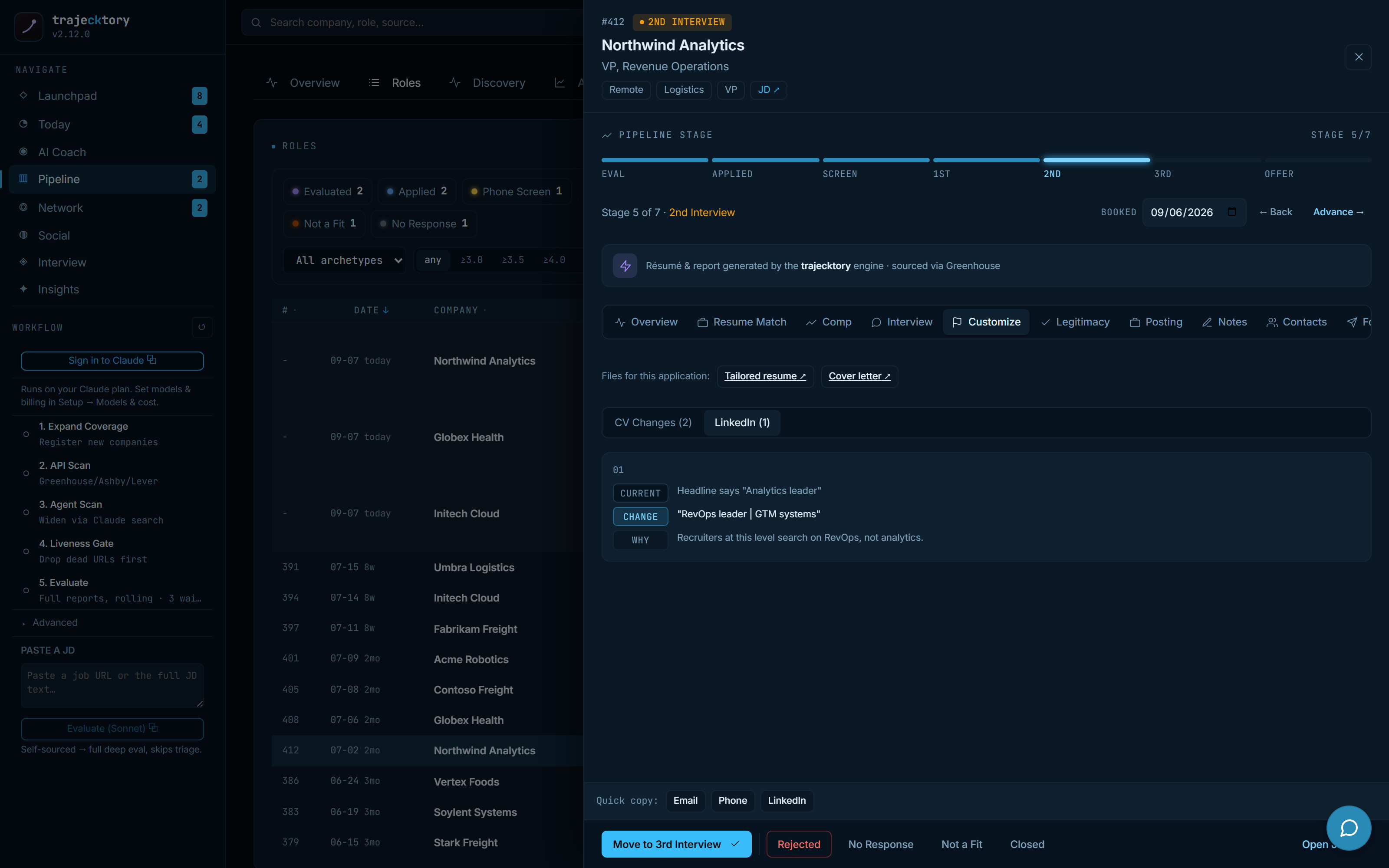This screenshot has width=1389, height=868.
Task: Toggle the Applied 2 status filter
Action: pos(417,191)
